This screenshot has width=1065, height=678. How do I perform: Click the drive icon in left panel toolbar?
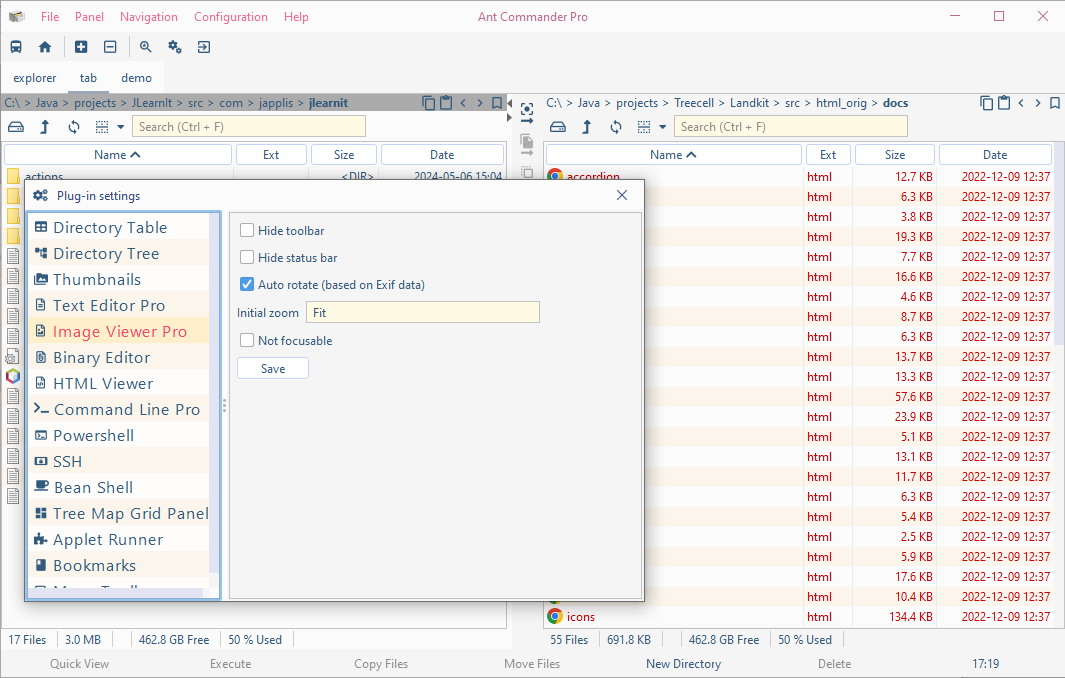pyautogui.click(x=16, y=127)
